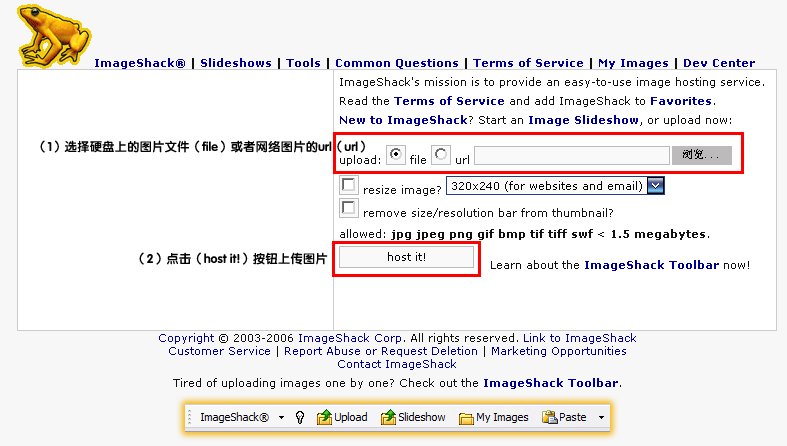Screen dimensions: 787x446
Task: Open My Images folder in the toolbar
Action: (x=493, y=417)
